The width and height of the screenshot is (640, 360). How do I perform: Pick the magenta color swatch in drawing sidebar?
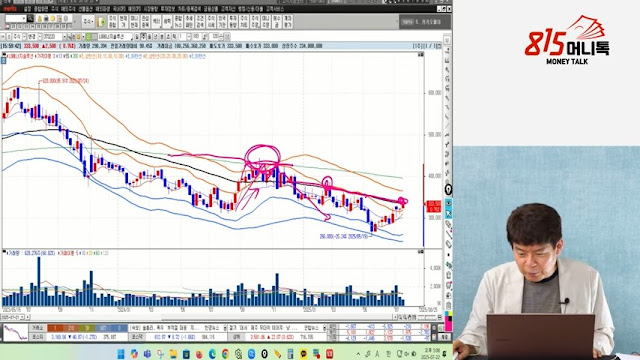[x=448, y=324]
